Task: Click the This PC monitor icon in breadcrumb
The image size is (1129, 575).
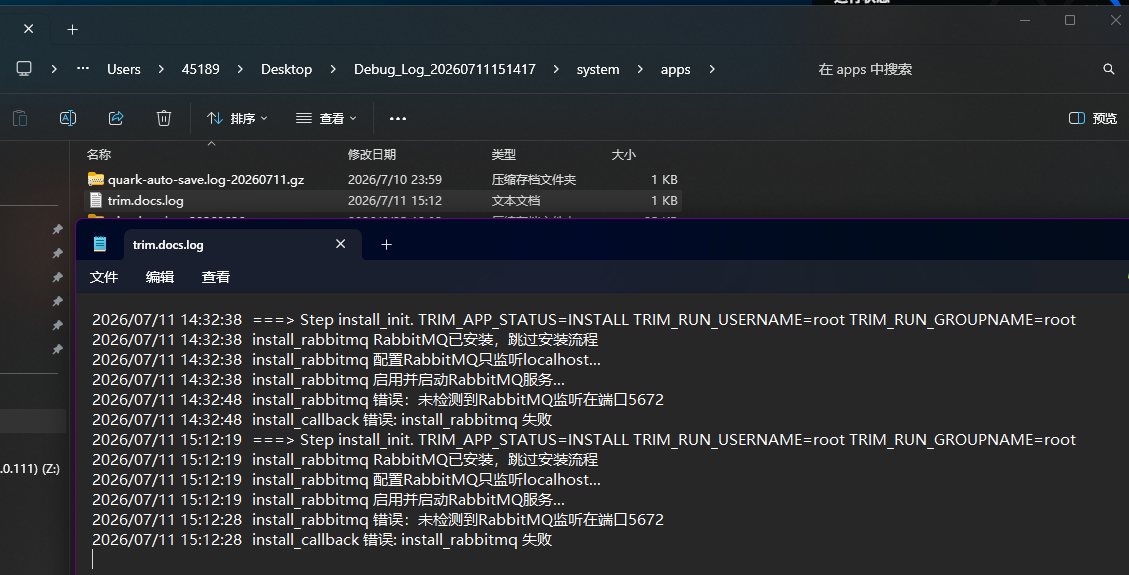Action: coord(24,68)
